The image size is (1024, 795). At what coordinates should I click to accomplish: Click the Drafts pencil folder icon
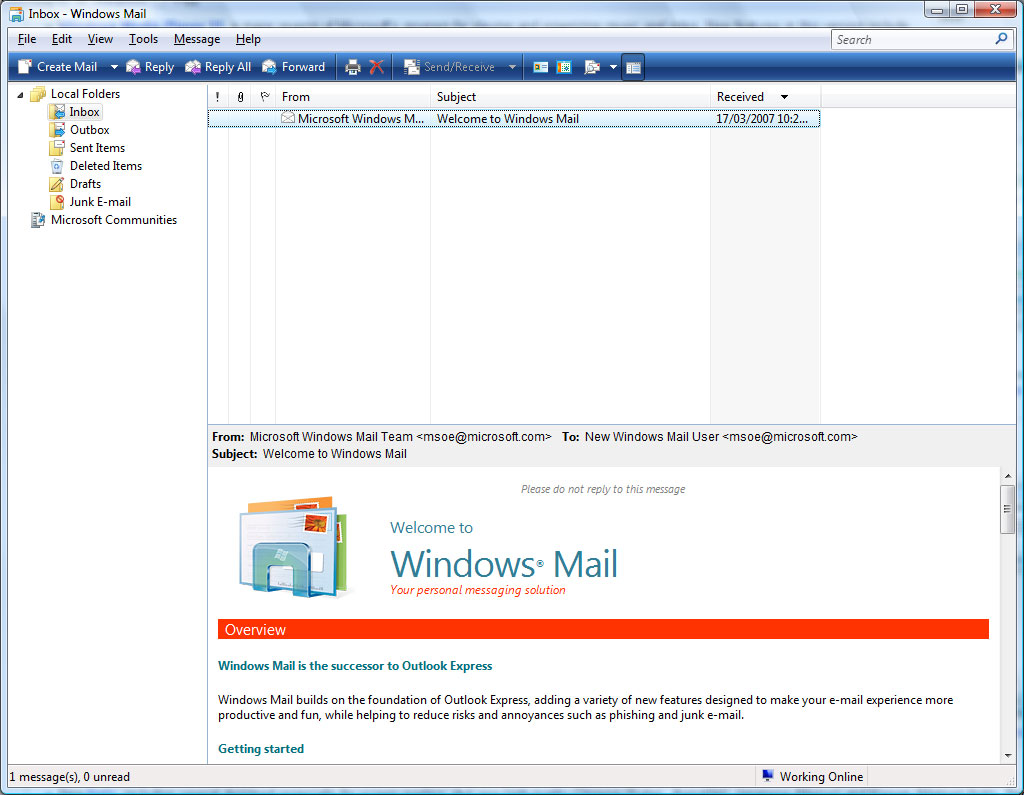pyautogui.click(x=57, y=184)
